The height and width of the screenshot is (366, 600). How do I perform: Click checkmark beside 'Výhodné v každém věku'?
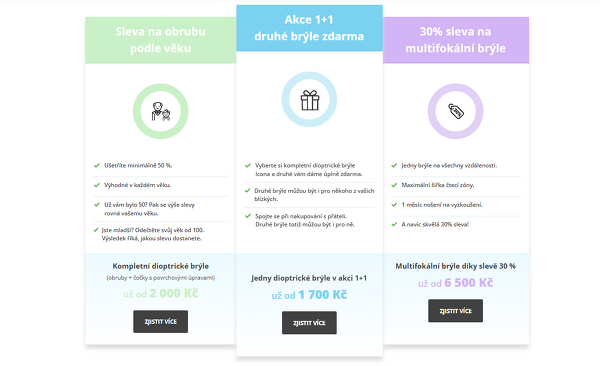pos(96,185)
